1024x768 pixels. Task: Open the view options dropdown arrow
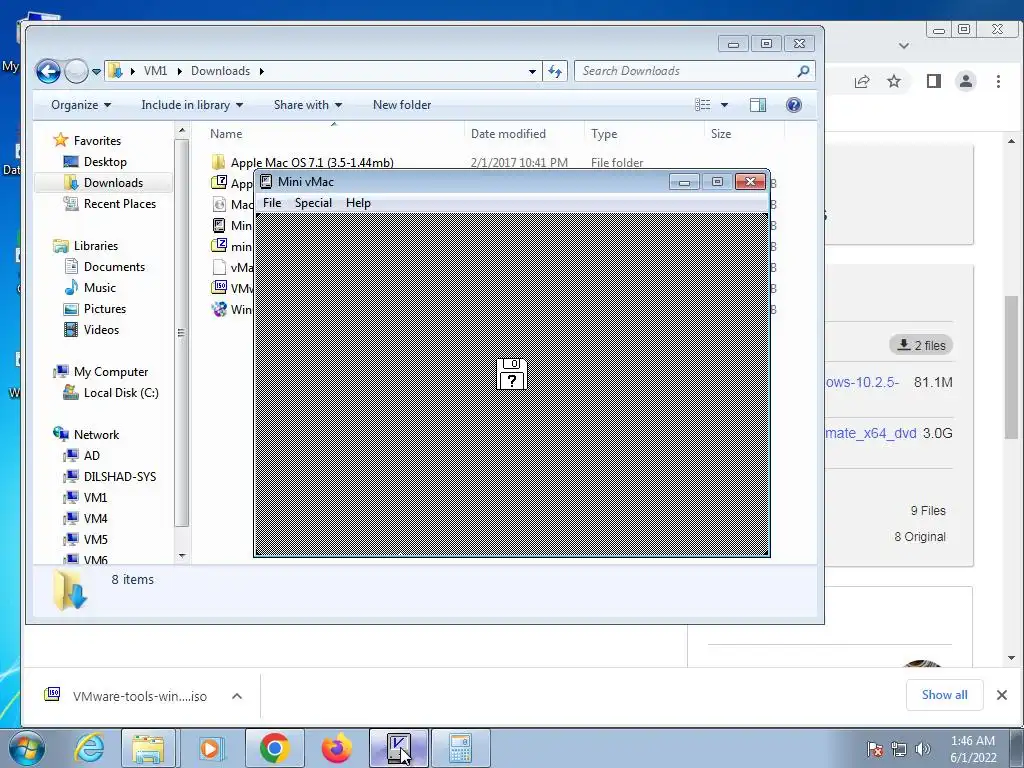[x=724, y=105]
